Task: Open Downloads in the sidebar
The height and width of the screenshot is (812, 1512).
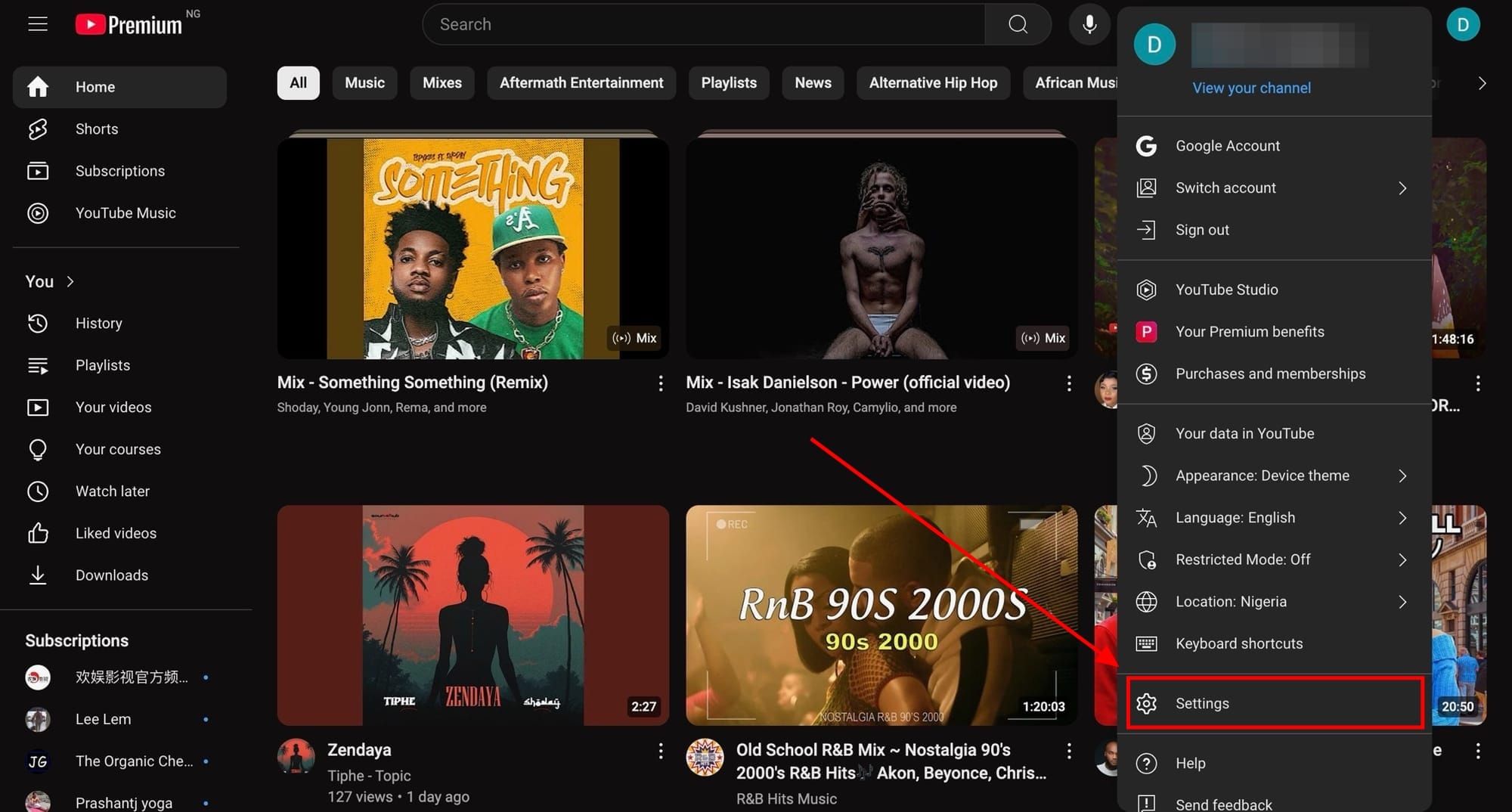Action: click(x=119, y=575)
